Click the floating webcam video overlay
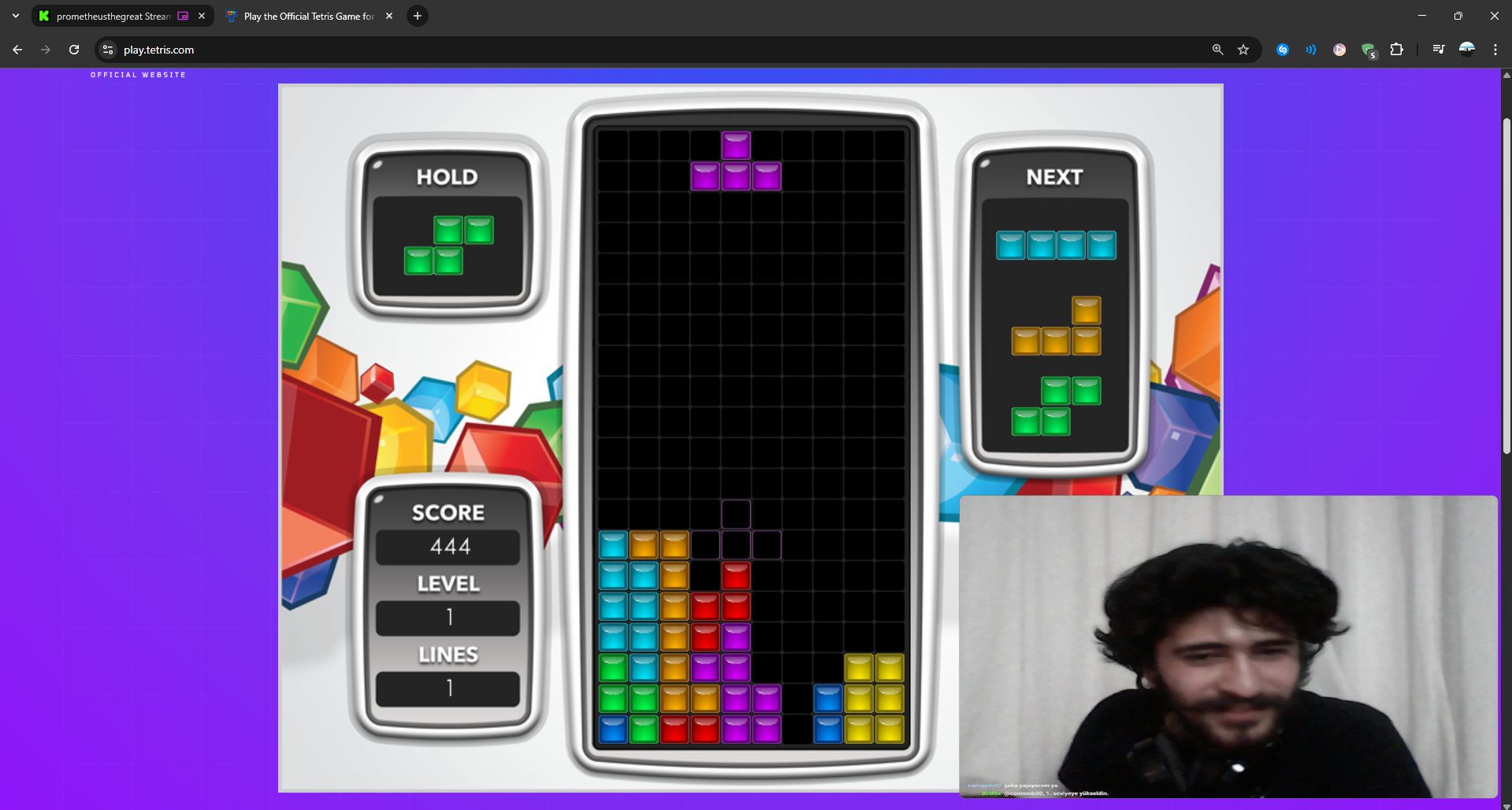This screenshot has width=1512, height=810. click(x=1228, y=646)
